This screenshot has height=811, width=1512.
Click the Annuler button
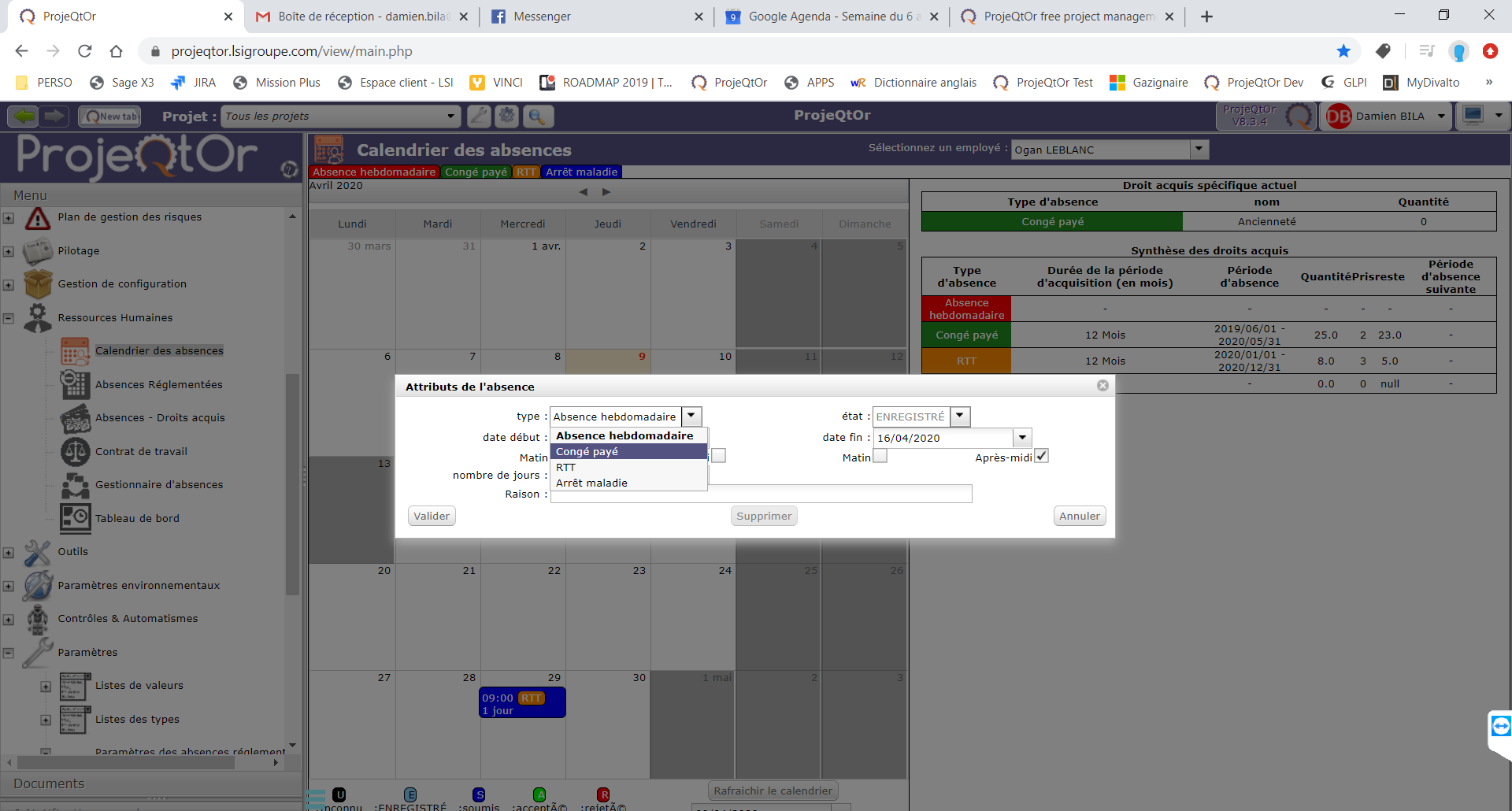pos(1079,517)
